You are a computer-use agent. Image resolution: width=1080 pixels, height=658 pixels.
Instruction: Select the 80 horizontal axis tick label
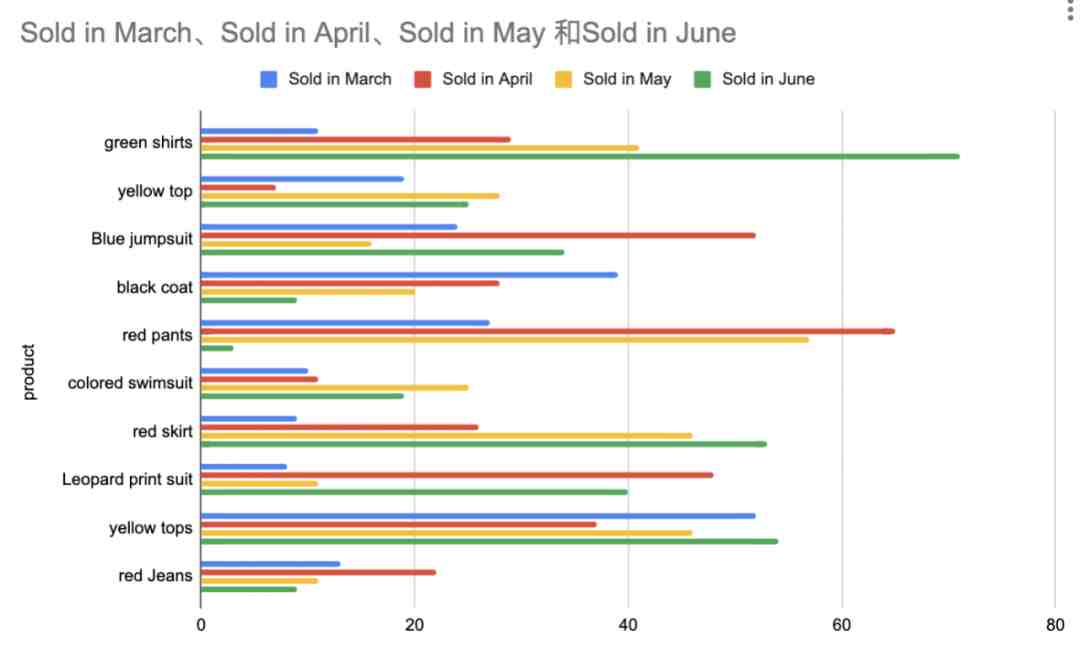[x=1055, y=625]
